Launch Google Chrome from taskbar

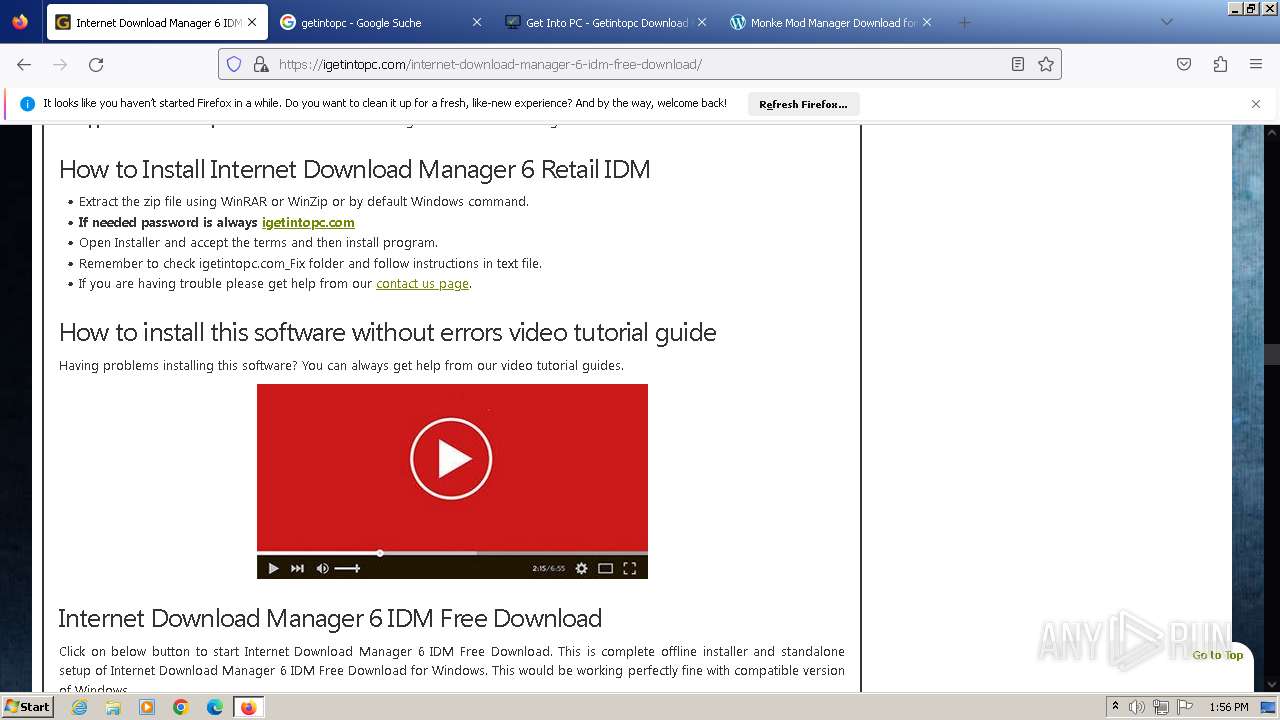pos(181,707)
